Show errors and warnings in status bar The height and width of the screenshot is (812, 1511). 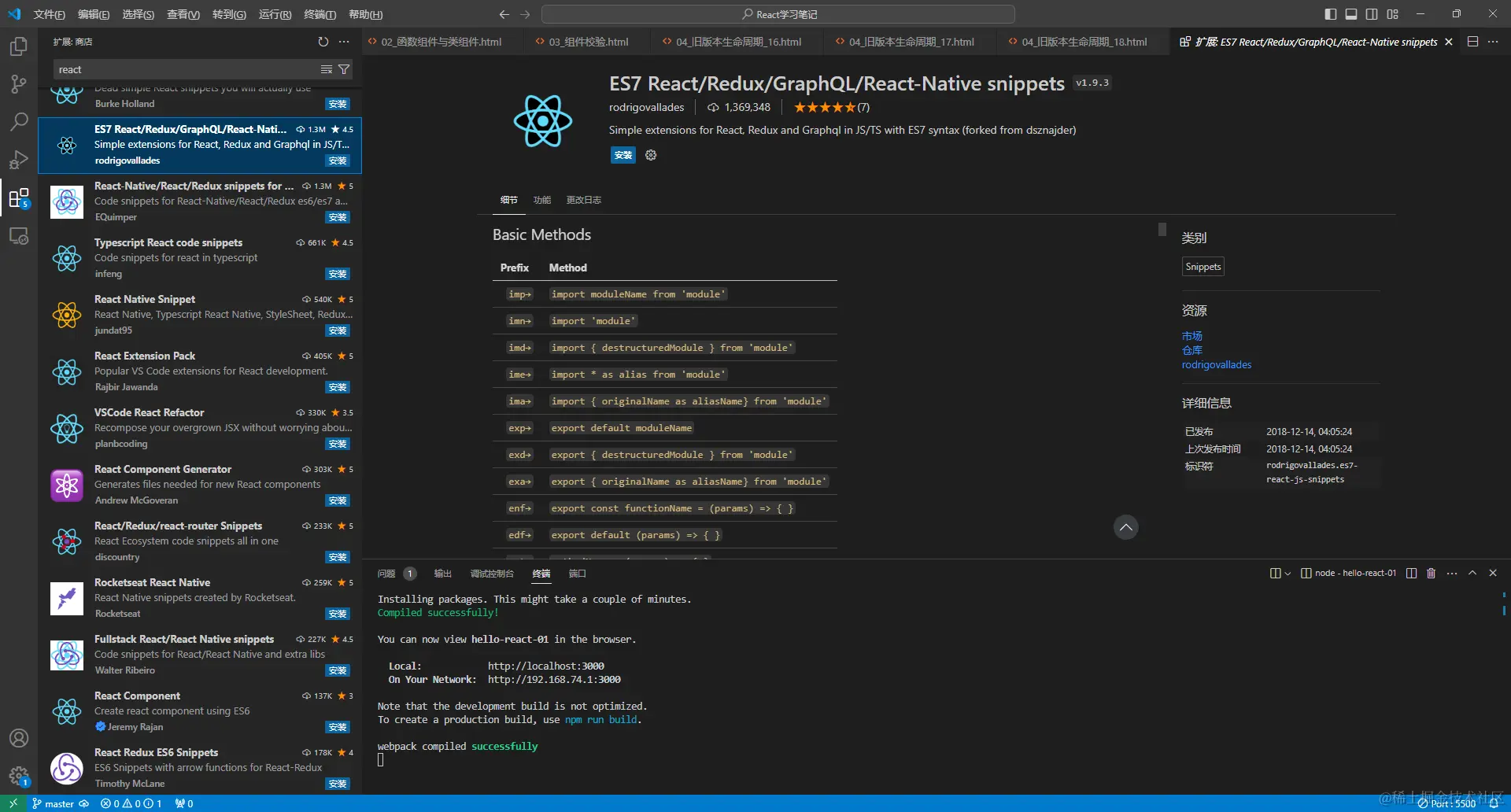click(x=131, y=803)
